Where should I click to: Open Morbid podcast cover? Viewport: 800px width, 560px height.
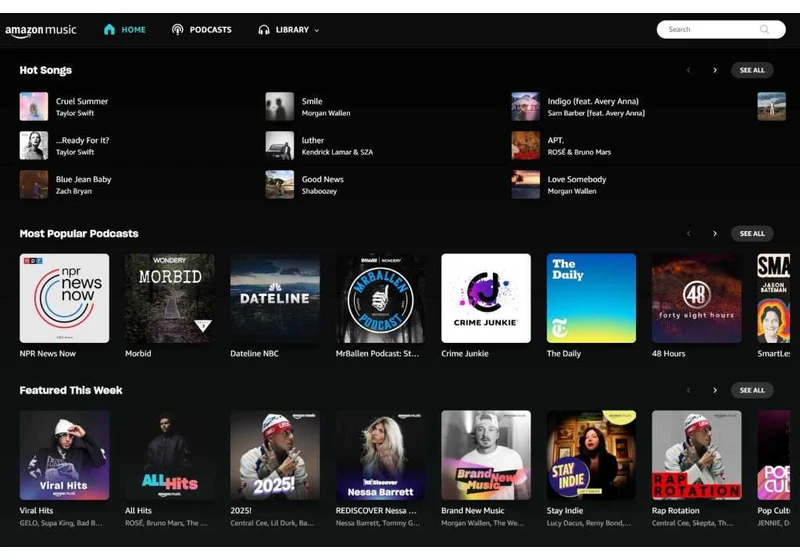tap(169, 298)
